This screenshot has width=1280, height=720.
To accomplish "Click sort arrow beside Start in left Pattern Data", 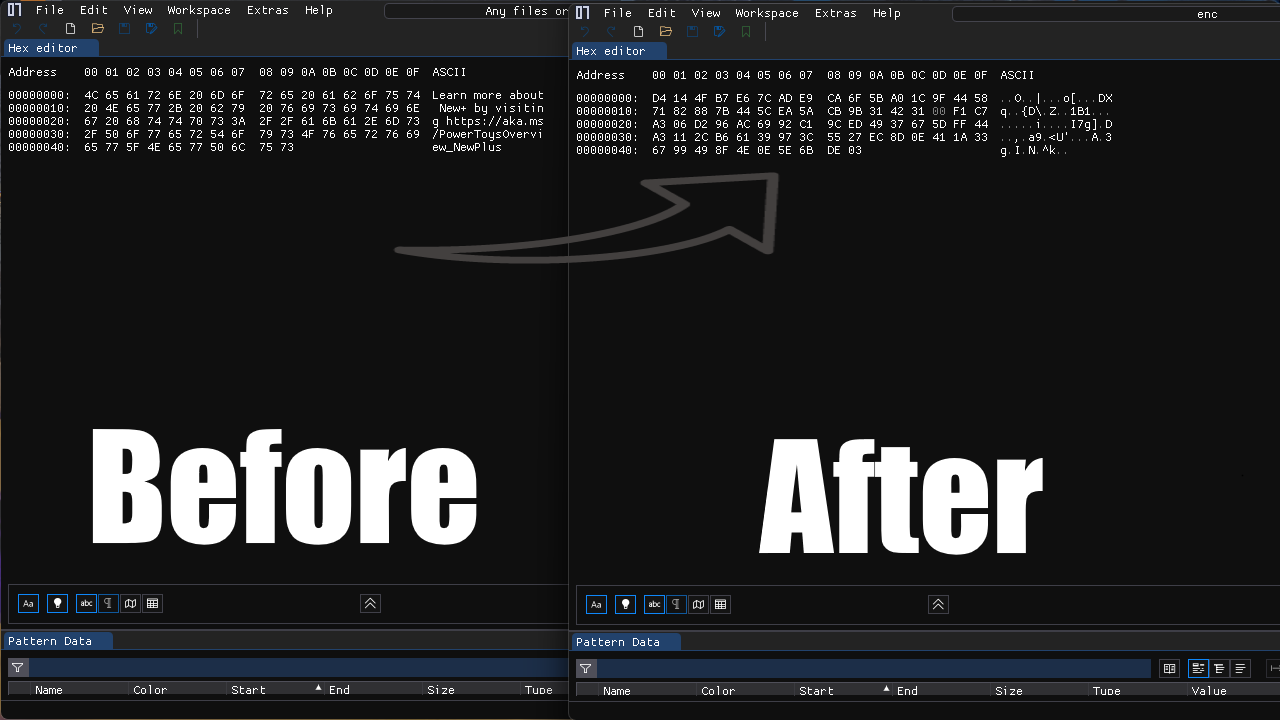I will (x=319, y=688).
